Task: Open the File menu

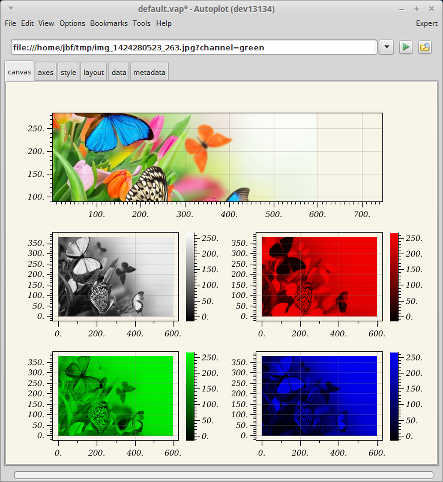Action: pos(10,23)
